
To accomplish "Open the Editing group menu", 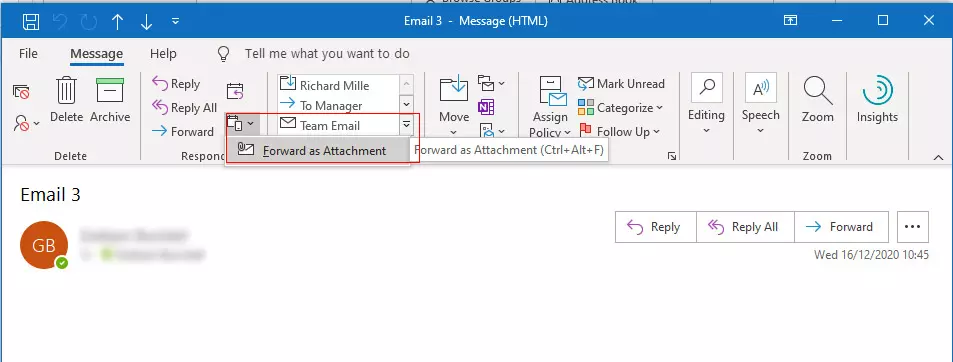I will tap(706, 104).
